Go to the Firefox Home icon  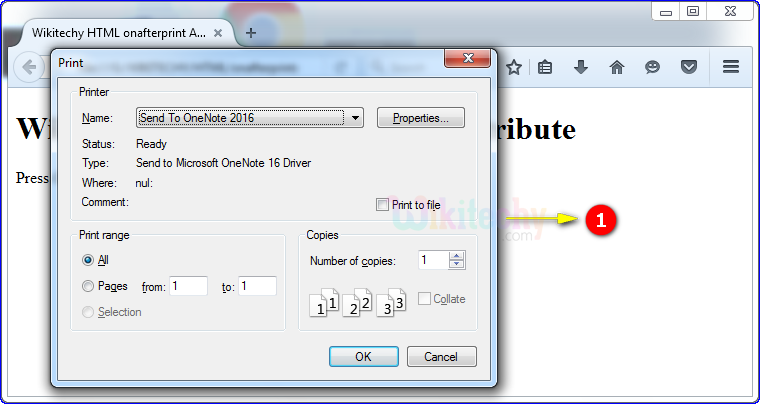(x=617, y=68)
